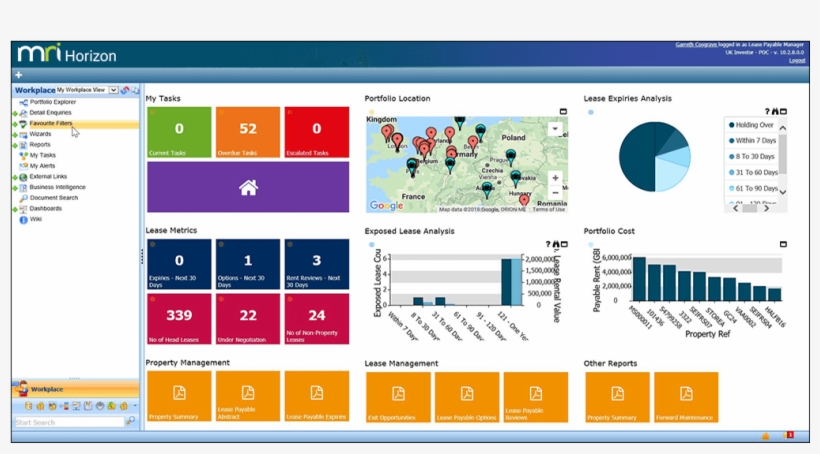
Task: Open Portfolio Explorer in the sidebar
Action: click(x=52, y=102)
